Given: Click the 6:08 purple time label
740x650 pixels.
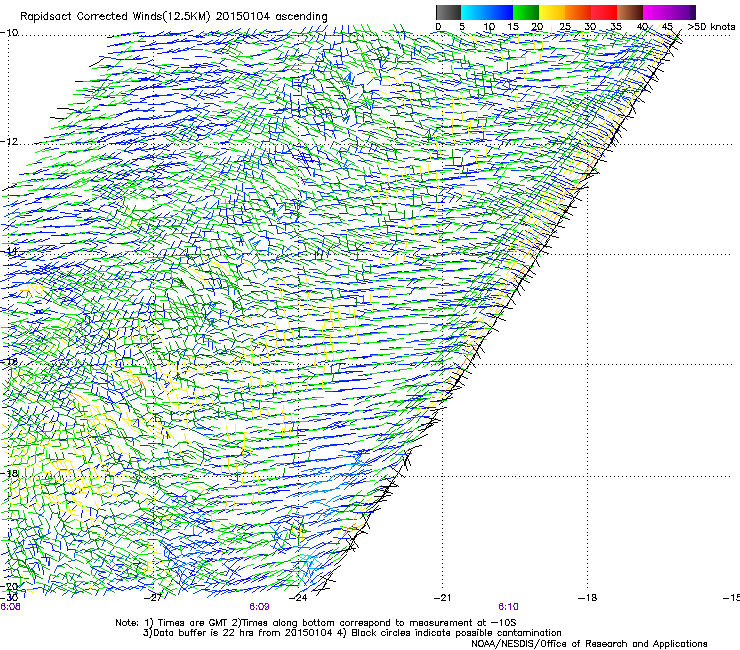Looking at the screenshot, I should point(10,607).
